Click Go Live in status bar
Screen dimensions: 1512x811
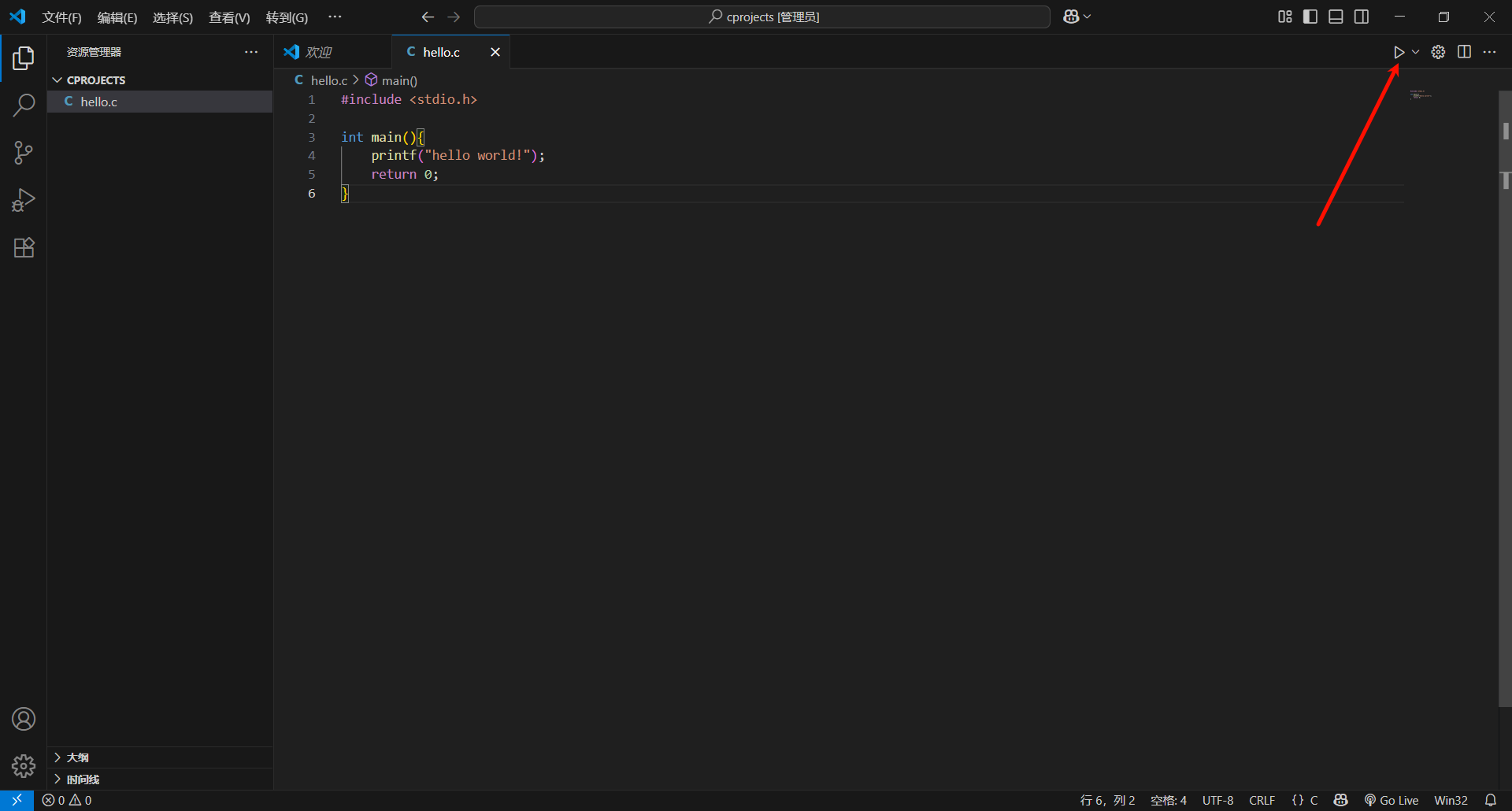click(x=1392, y=800)
